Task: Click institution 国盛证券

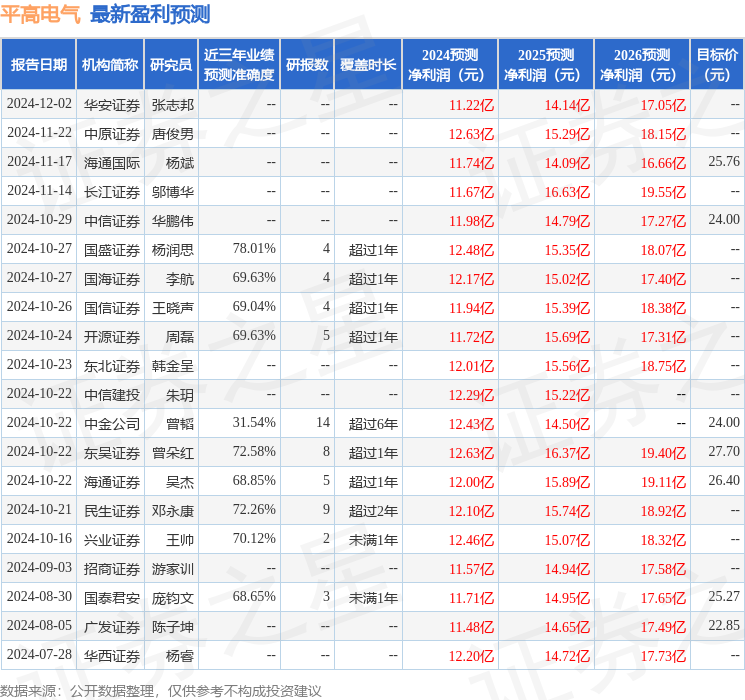Action: [x=112, y=249]
